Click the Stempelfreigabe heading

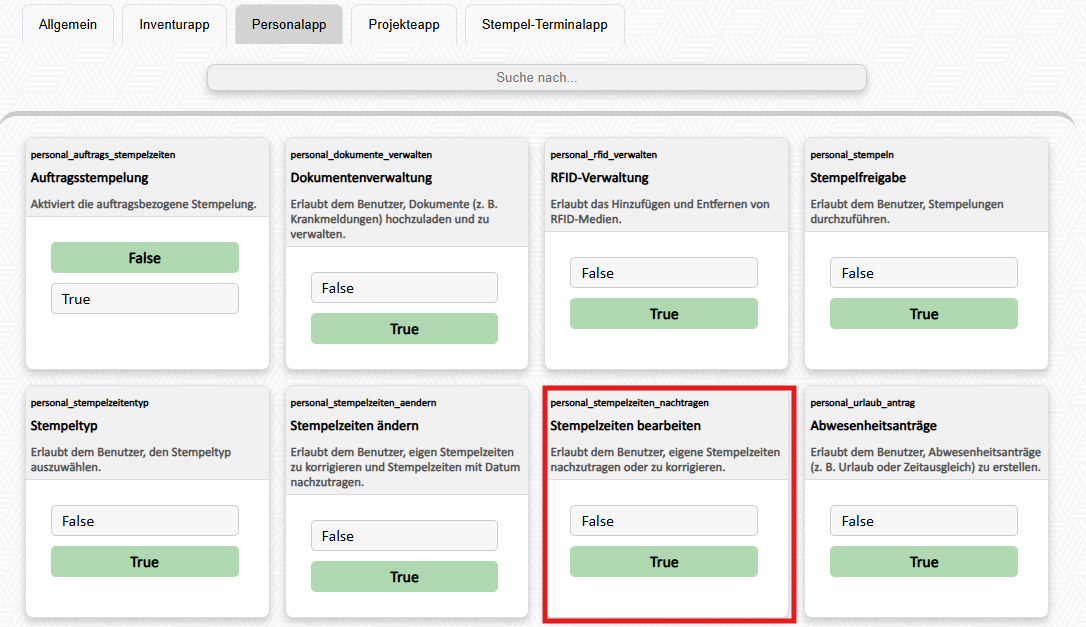pos(858,177)
